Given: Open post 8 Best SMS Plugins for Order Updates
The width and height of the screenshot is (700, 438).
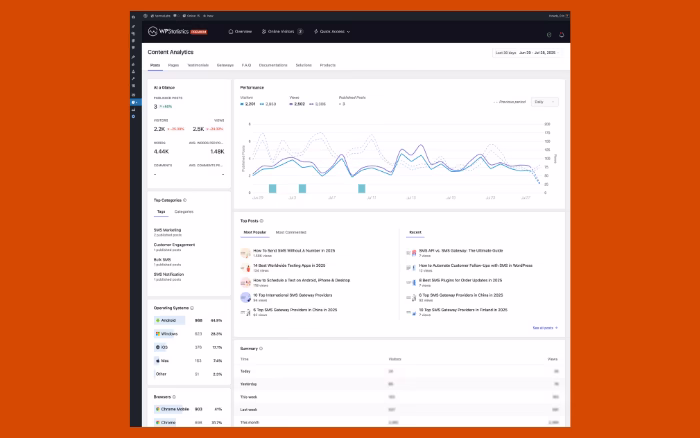Looking at the screenshot, I should [460, 280].
